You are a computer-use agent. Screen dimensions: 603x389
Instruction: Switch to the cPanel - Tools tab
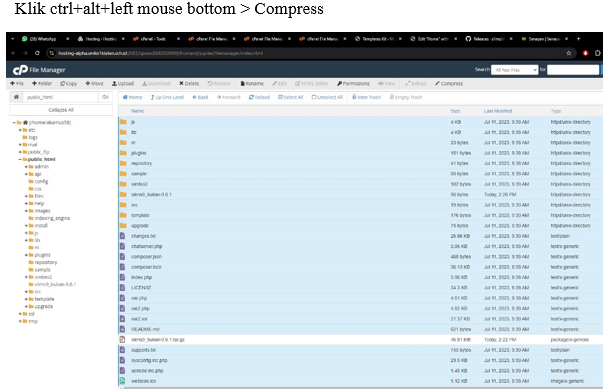(x=153, y=39)
